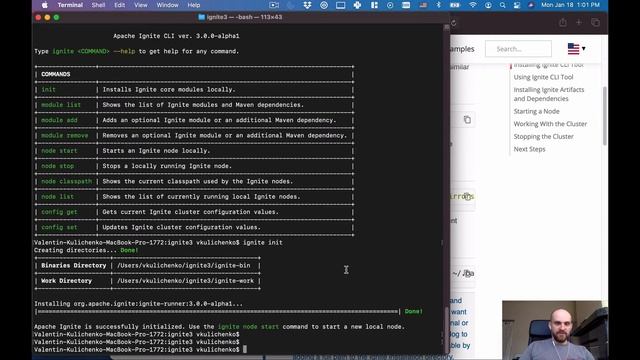Click the install progress bar in Terminal

click(218, 311)
